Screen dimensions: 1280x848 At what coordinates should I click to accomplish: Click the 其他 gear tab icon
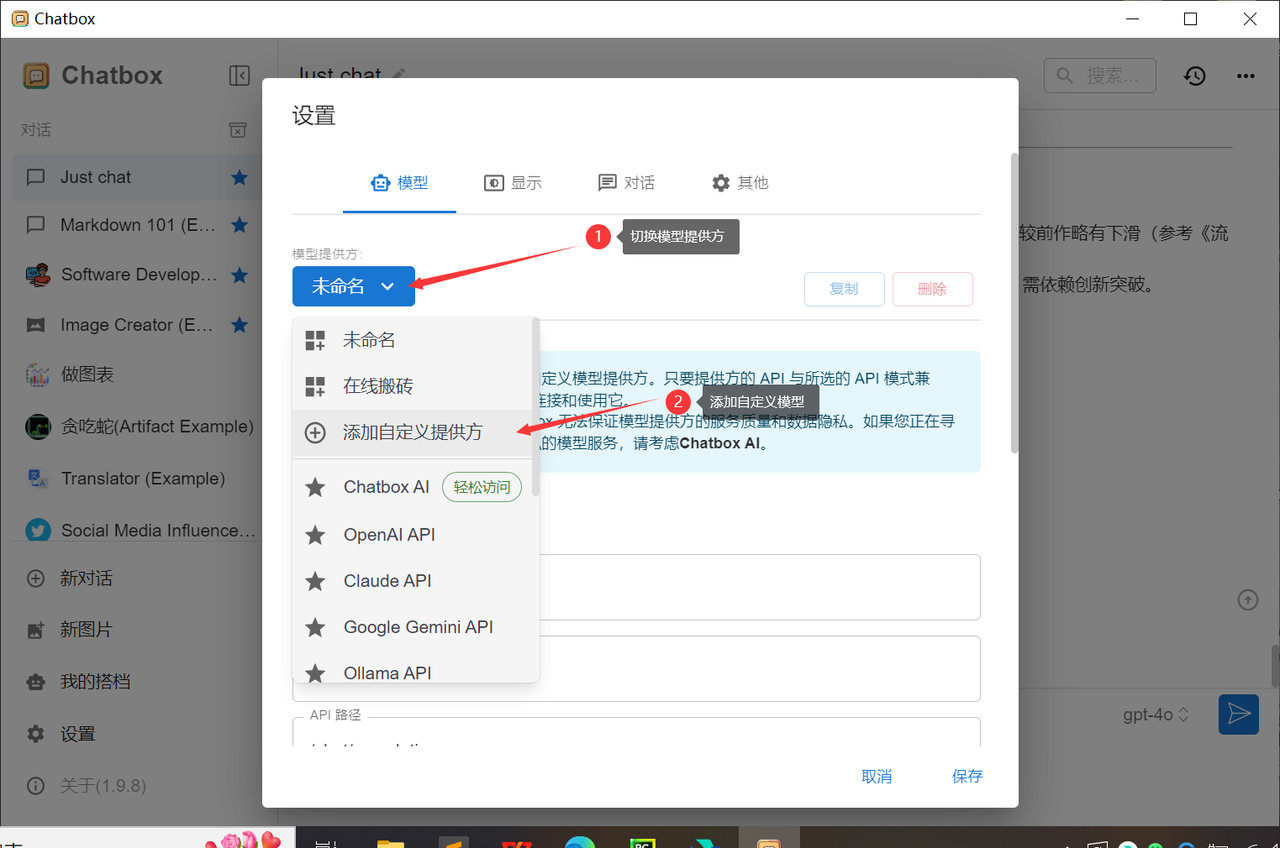(x=721, y=183)
